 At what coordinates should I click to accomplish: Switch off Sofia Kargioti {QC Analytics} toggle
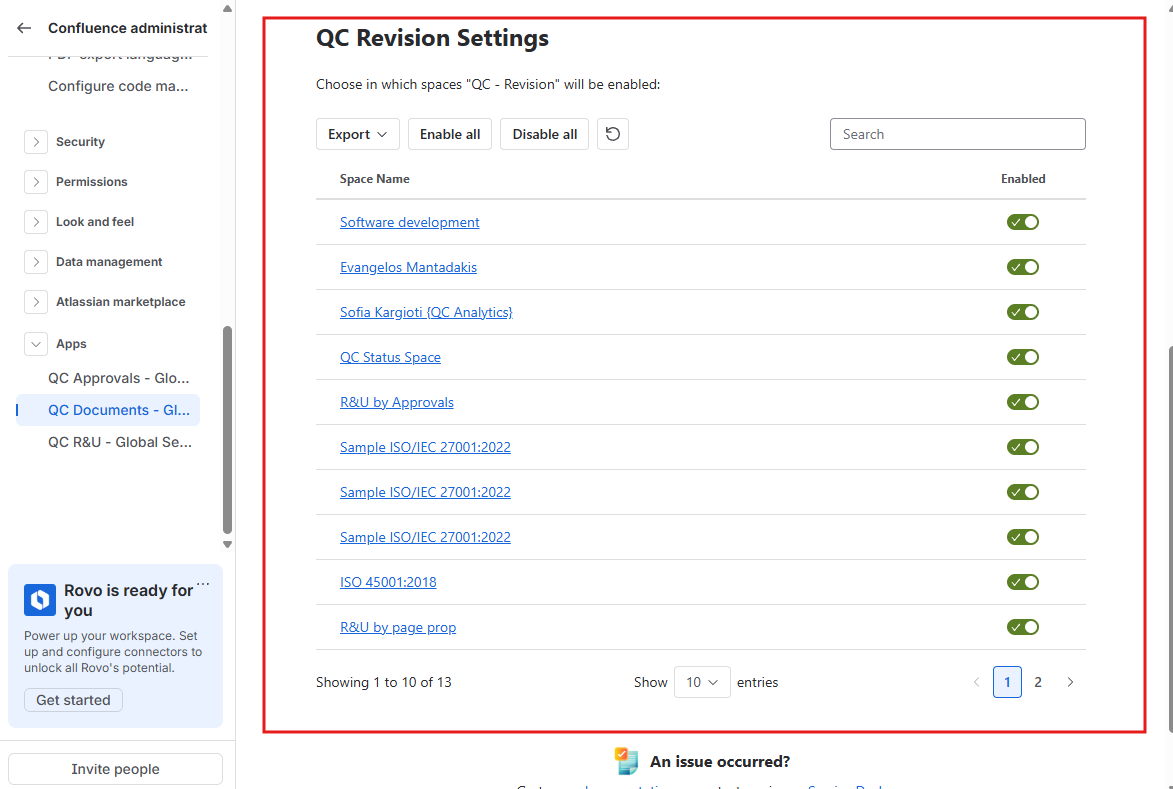[1023, 312]
